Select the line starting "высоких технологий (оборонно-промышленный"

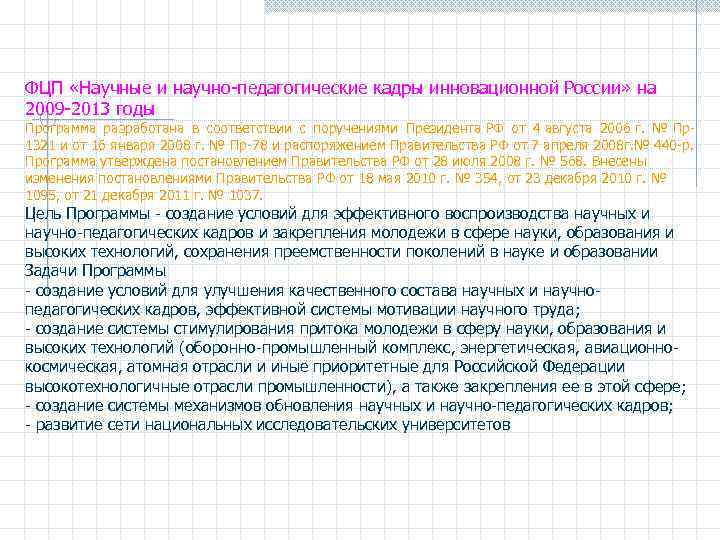352,348
